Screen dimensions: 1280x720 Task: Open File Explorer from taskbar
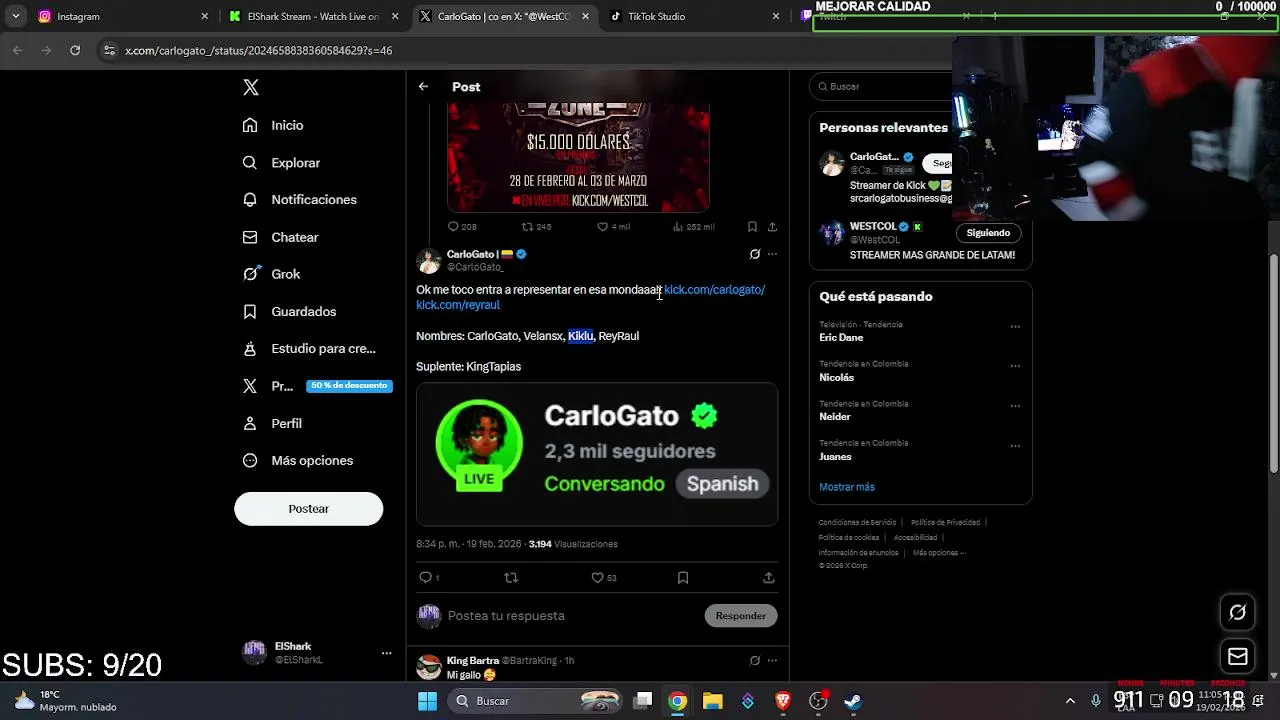[713, 701]
